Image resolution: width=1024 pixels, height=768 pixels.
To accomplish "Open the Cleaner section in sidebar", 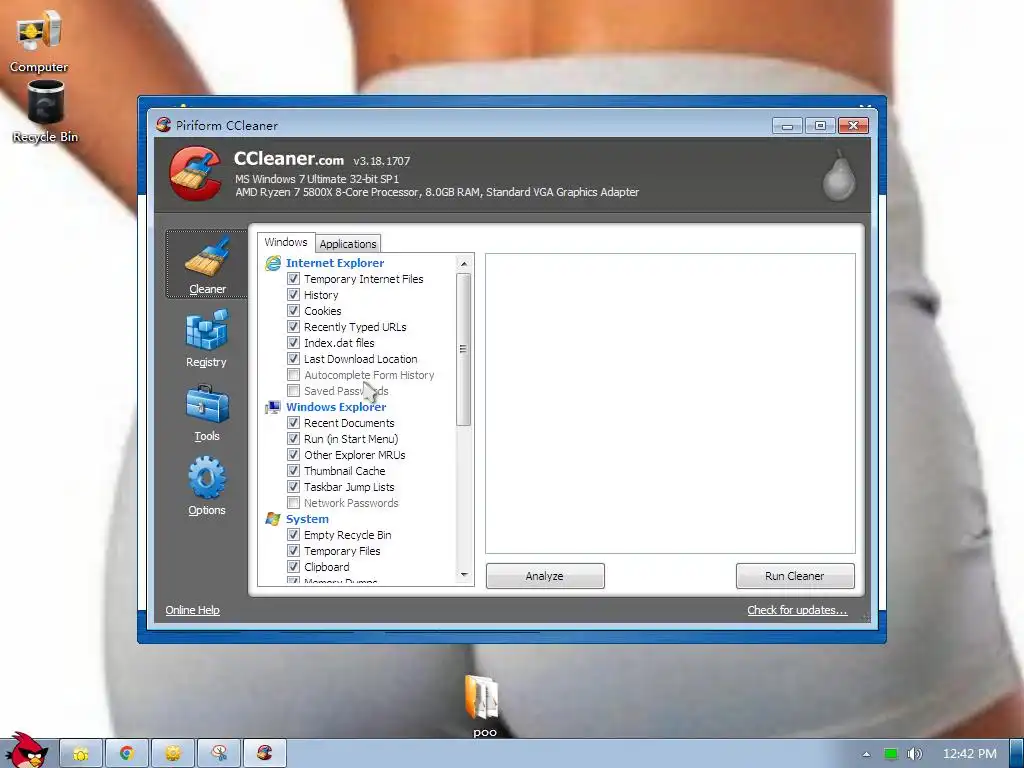I will [207, 264].
